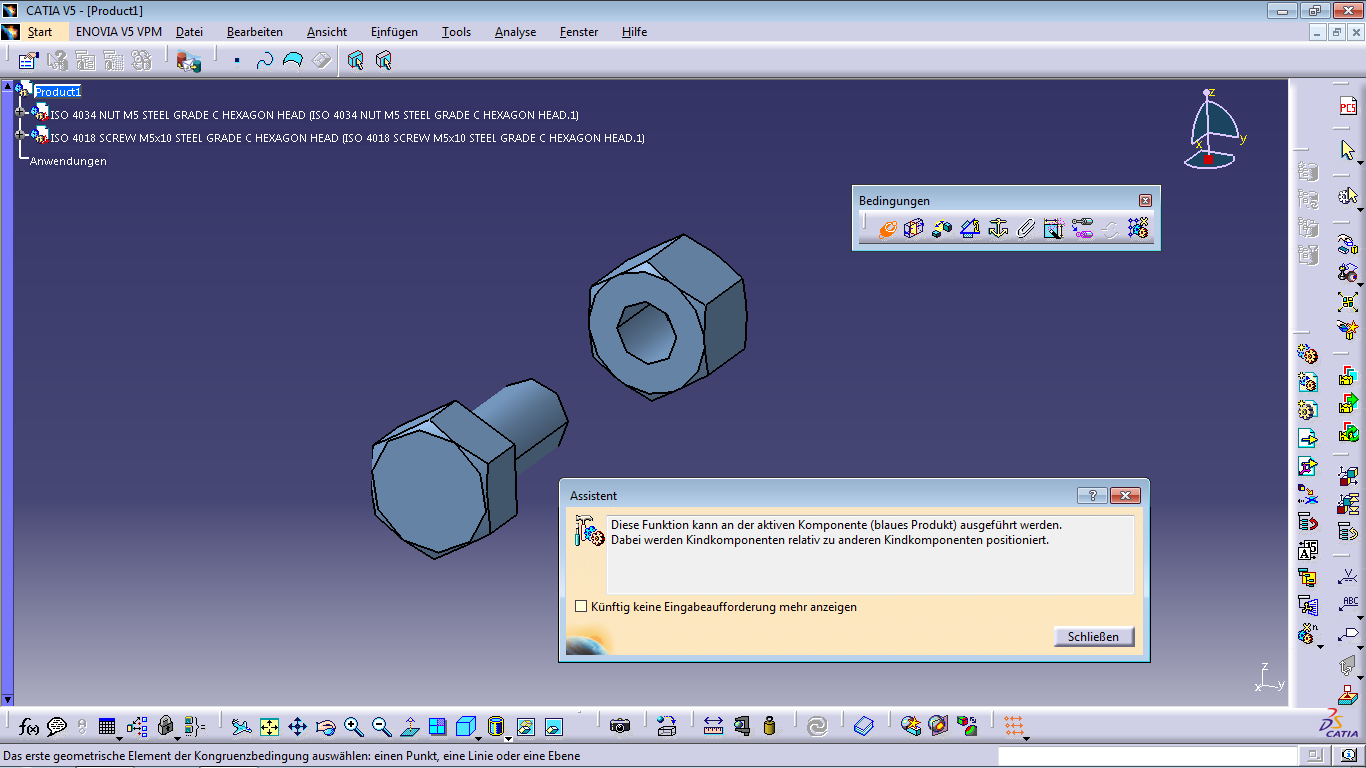Select the Angle constraint icon in Bedingungen

click(x=970, y=229)
